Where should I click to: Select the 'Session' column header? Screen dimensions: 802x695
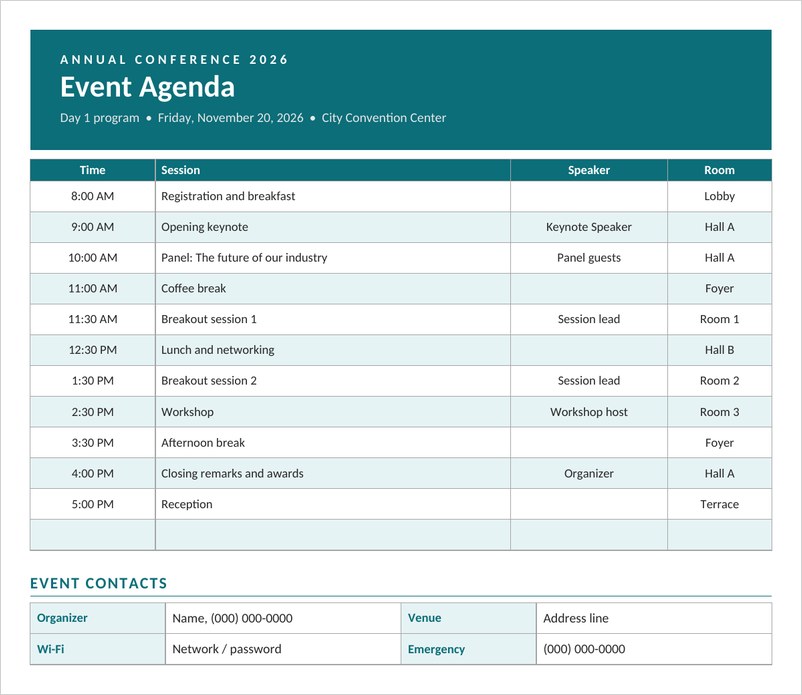click(333, 170)
